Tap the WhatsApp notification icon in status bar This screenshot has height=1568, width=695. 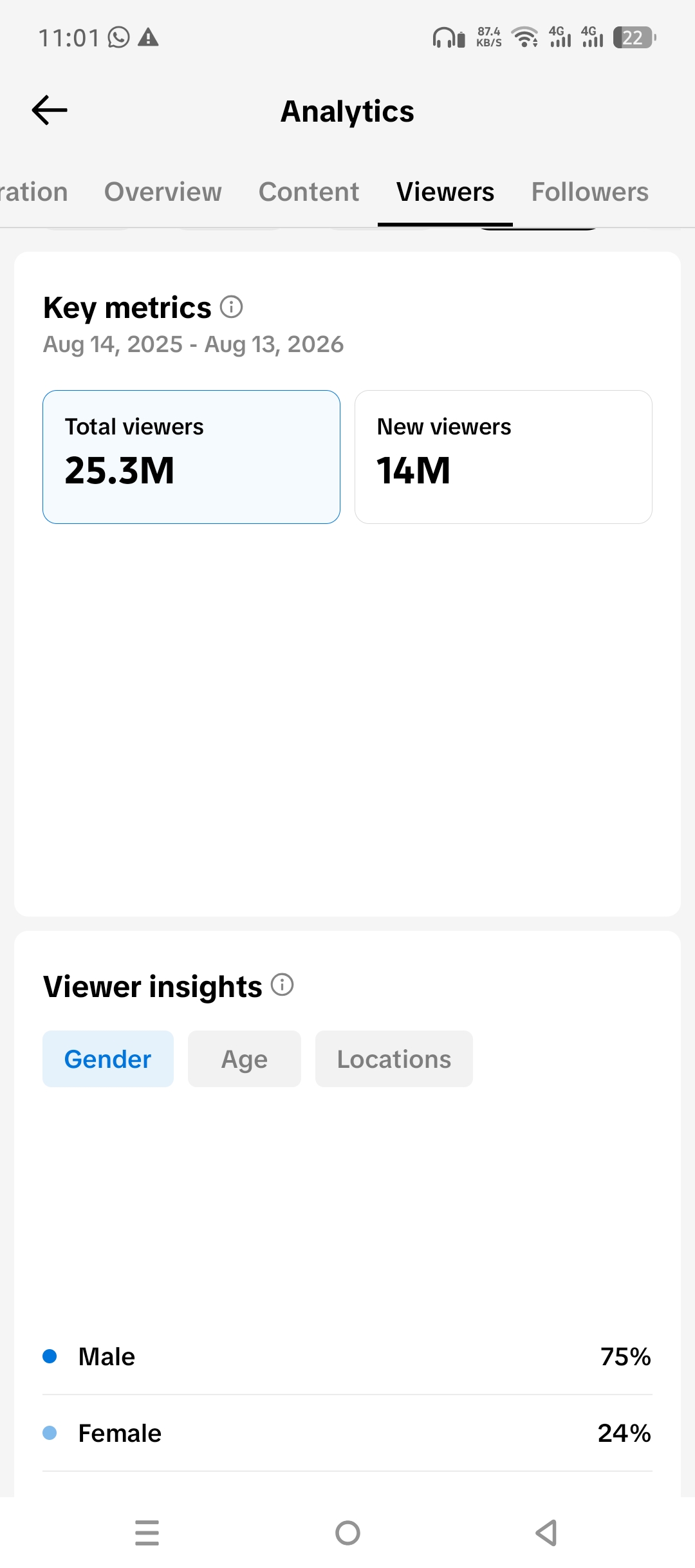coord(119,38)
